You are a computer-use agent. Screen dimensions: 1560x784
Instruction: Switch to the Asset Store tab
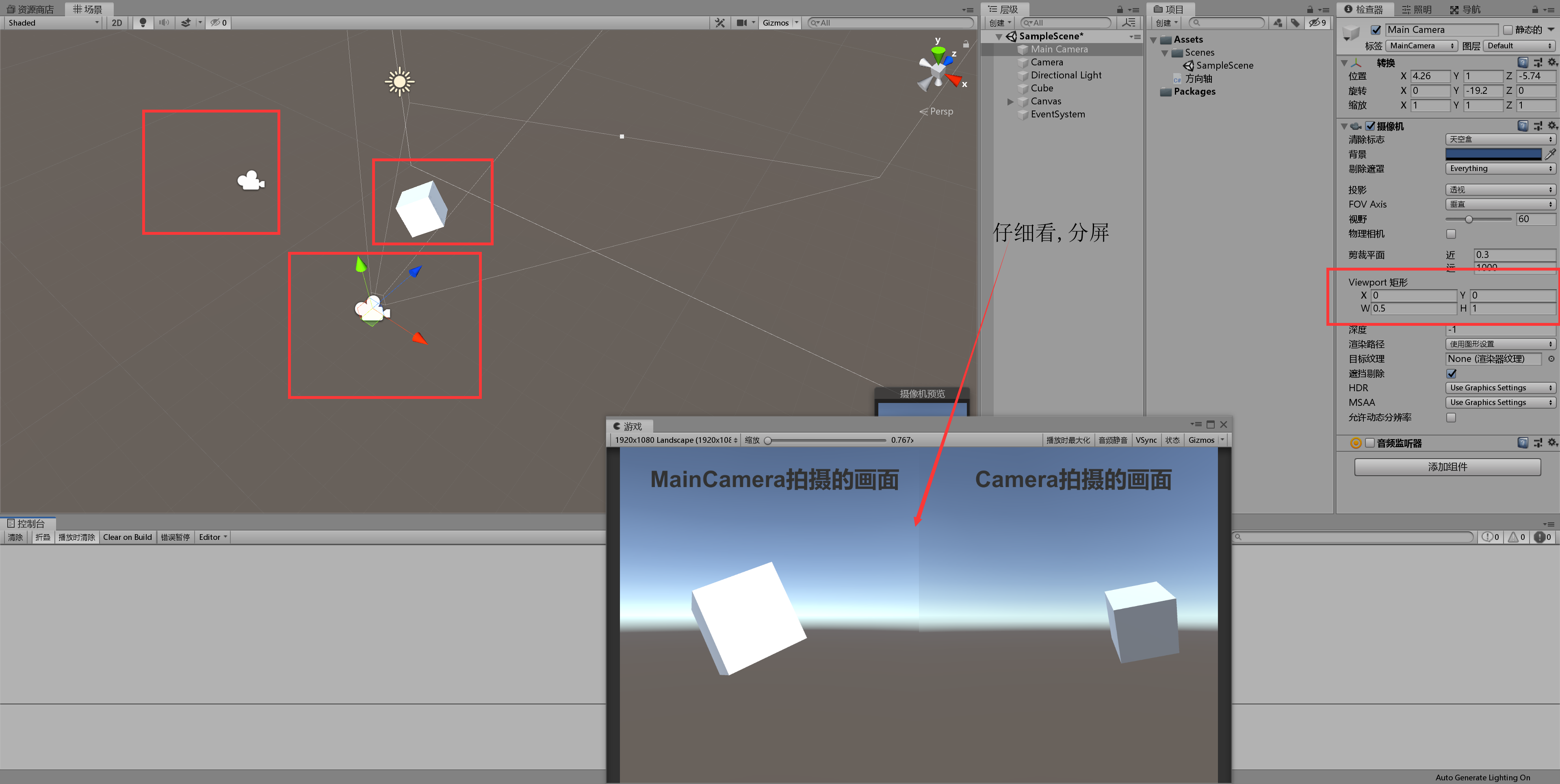click(30, 9)
